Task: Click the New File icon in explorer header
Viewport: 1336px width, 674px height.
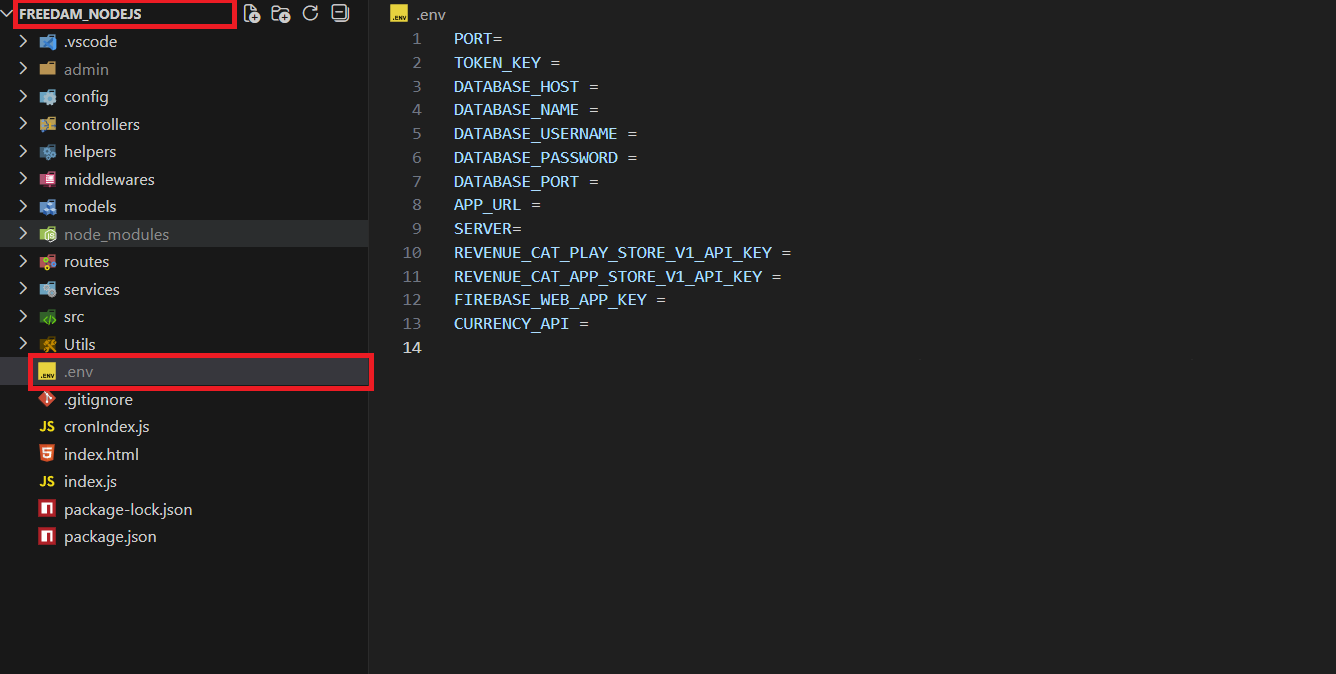Action: point(252,14)
